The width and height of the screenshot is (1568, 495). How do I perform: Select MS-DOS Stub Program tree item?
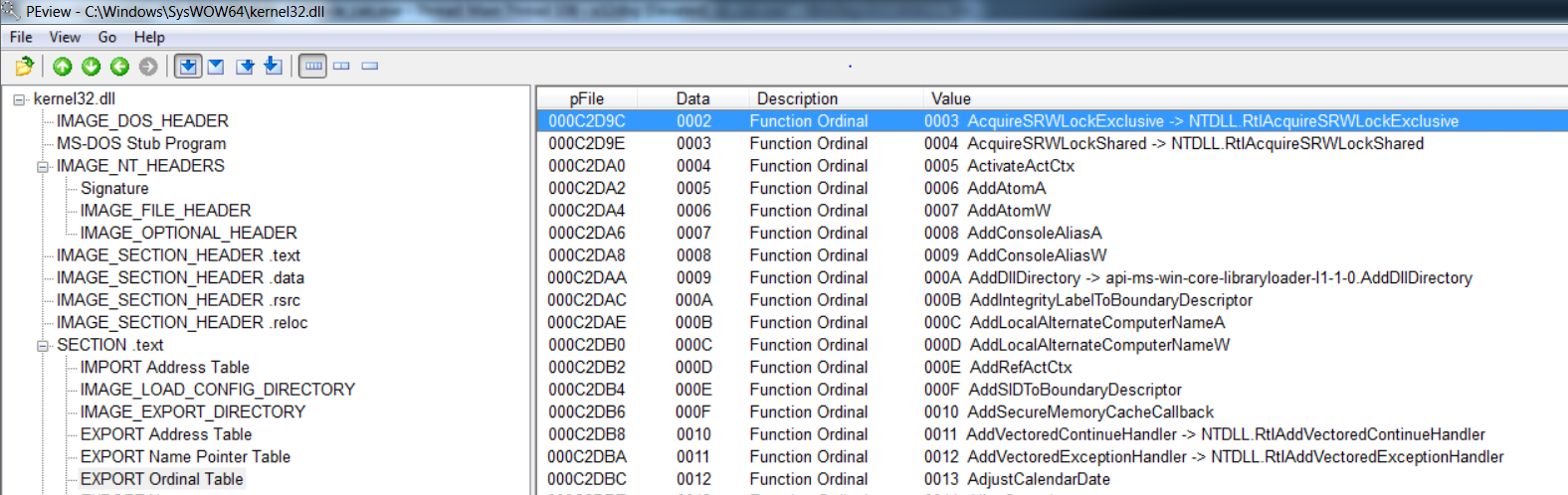click(141, 143)
